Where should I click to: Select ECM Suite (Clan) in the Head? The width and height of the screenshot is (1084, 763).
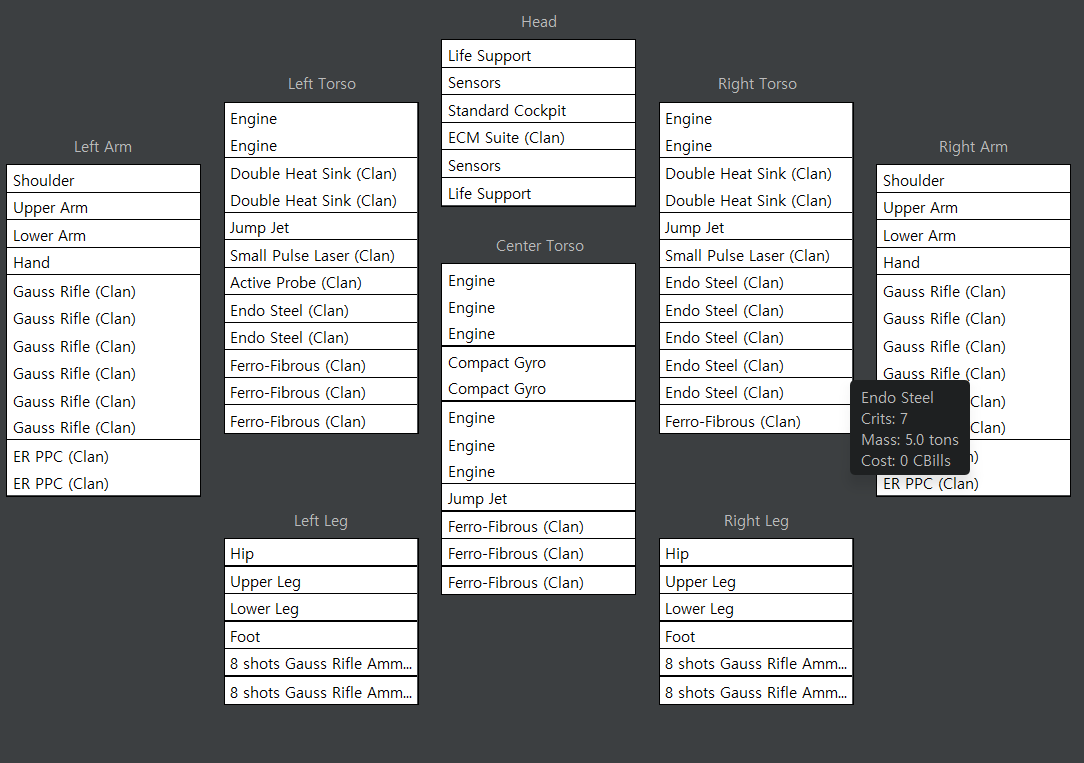538,137
